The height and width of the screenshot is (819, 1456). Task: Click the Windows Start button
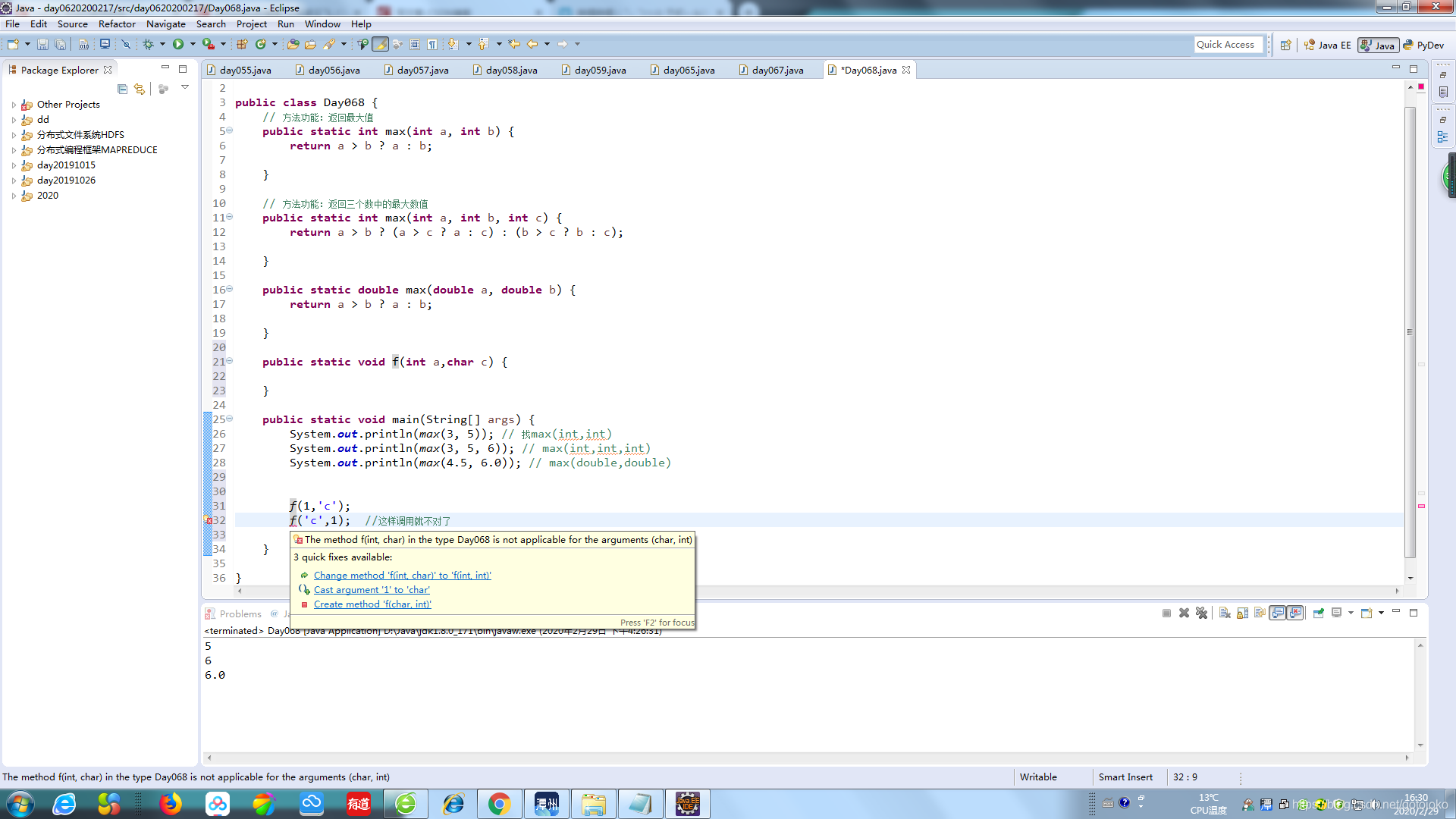point(20,804)
